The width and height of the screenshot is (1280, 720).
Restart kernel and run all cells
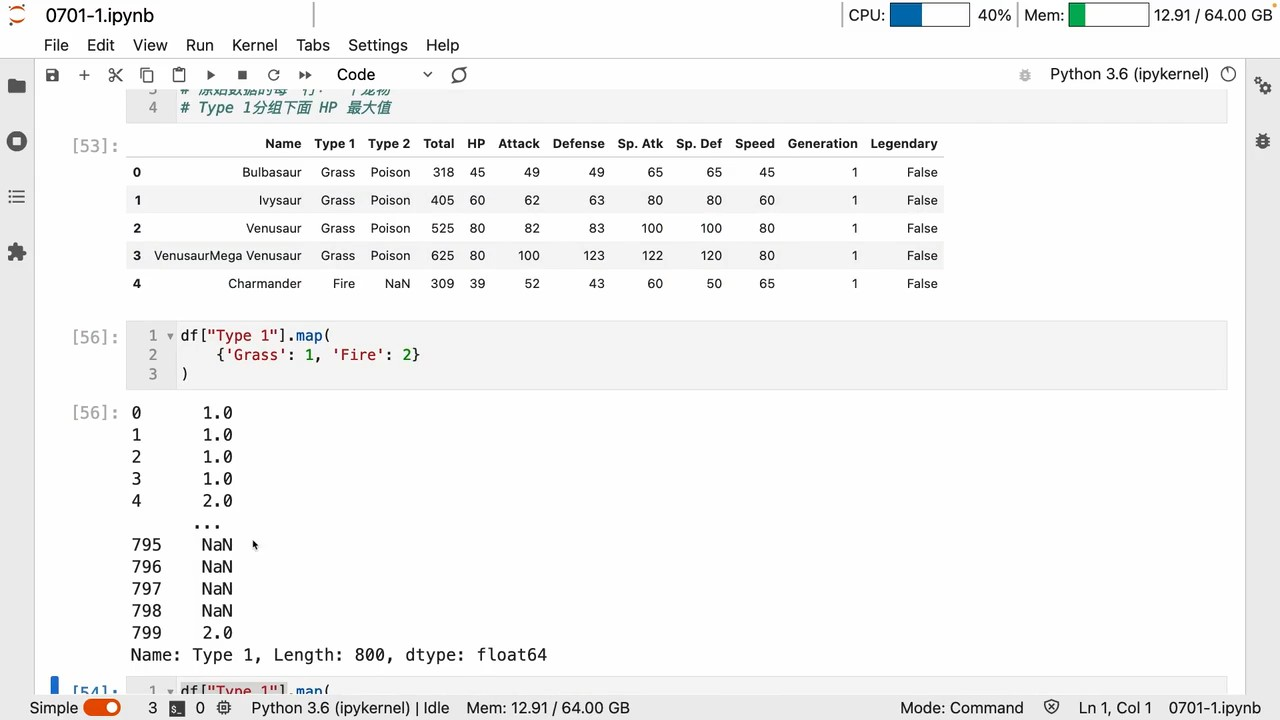pos(305,75)
